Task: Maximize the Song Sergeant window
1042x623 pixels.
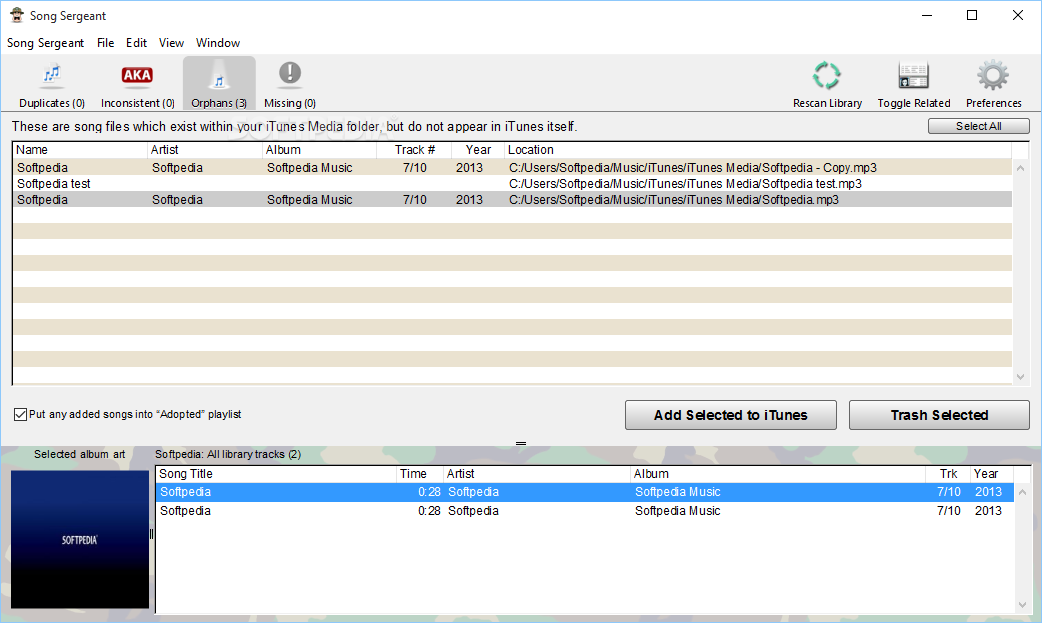Action: (972, 15)
